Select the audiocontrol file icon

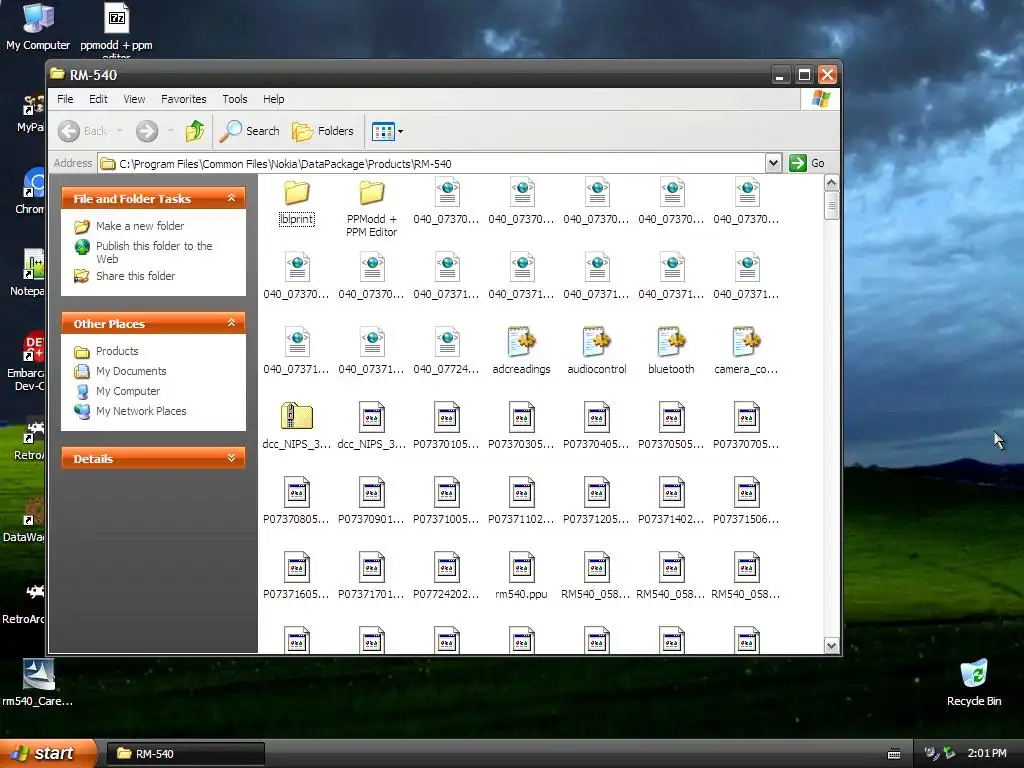click(x=596, y=342)
